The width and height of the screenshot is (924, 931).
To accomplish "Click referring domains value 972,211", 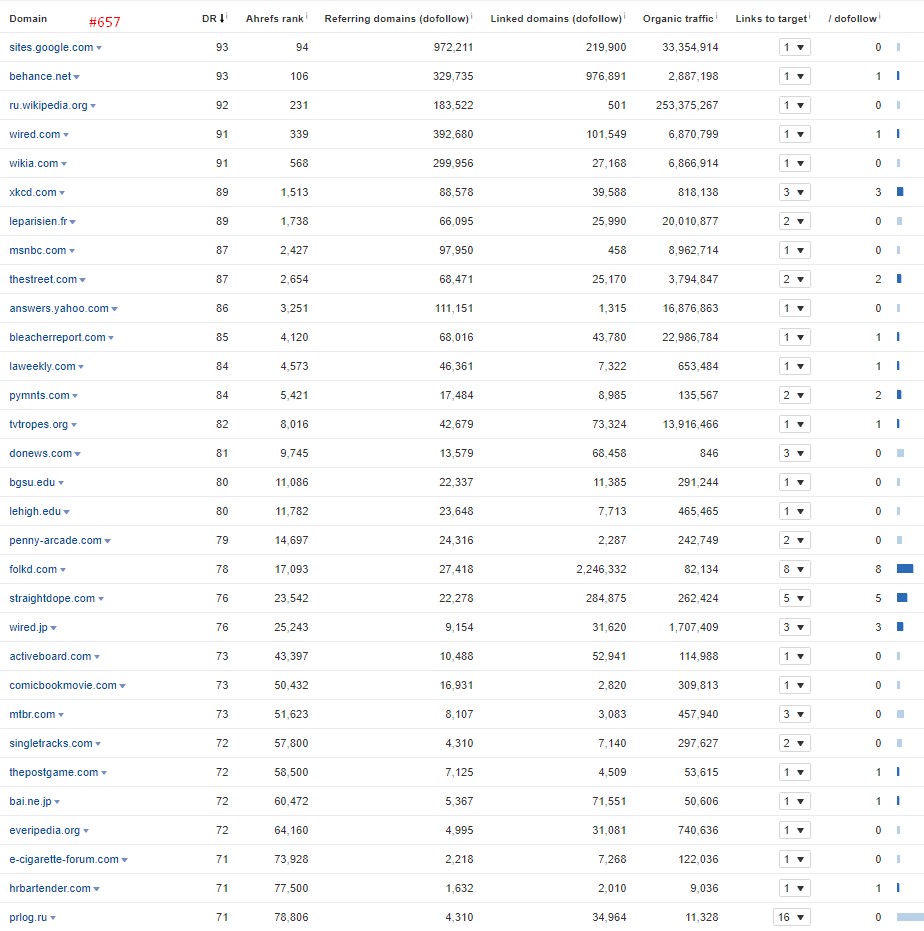I will pos(453,48).
